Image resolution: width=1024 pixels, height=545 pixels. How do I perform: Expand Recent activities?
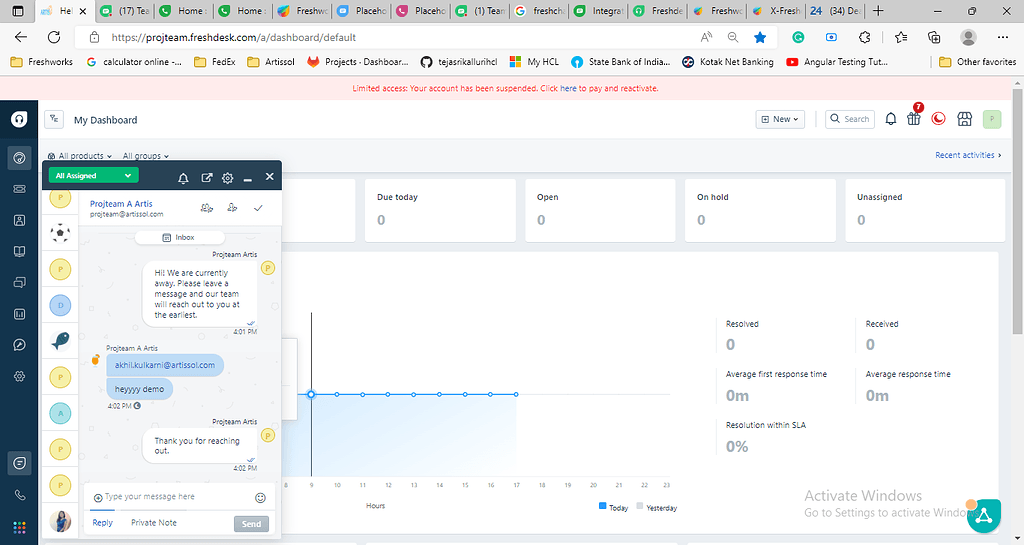click(968, 155)
